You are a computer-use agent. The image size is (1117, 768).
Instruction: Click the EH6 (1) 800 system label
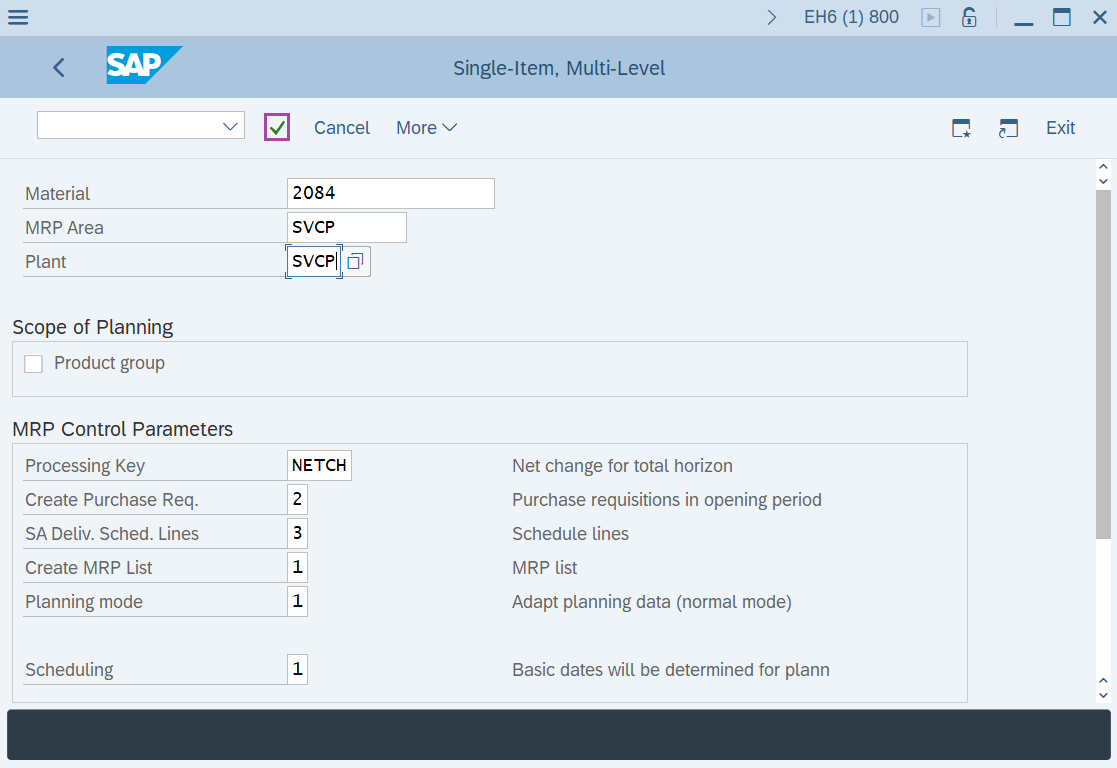[851, 17]
